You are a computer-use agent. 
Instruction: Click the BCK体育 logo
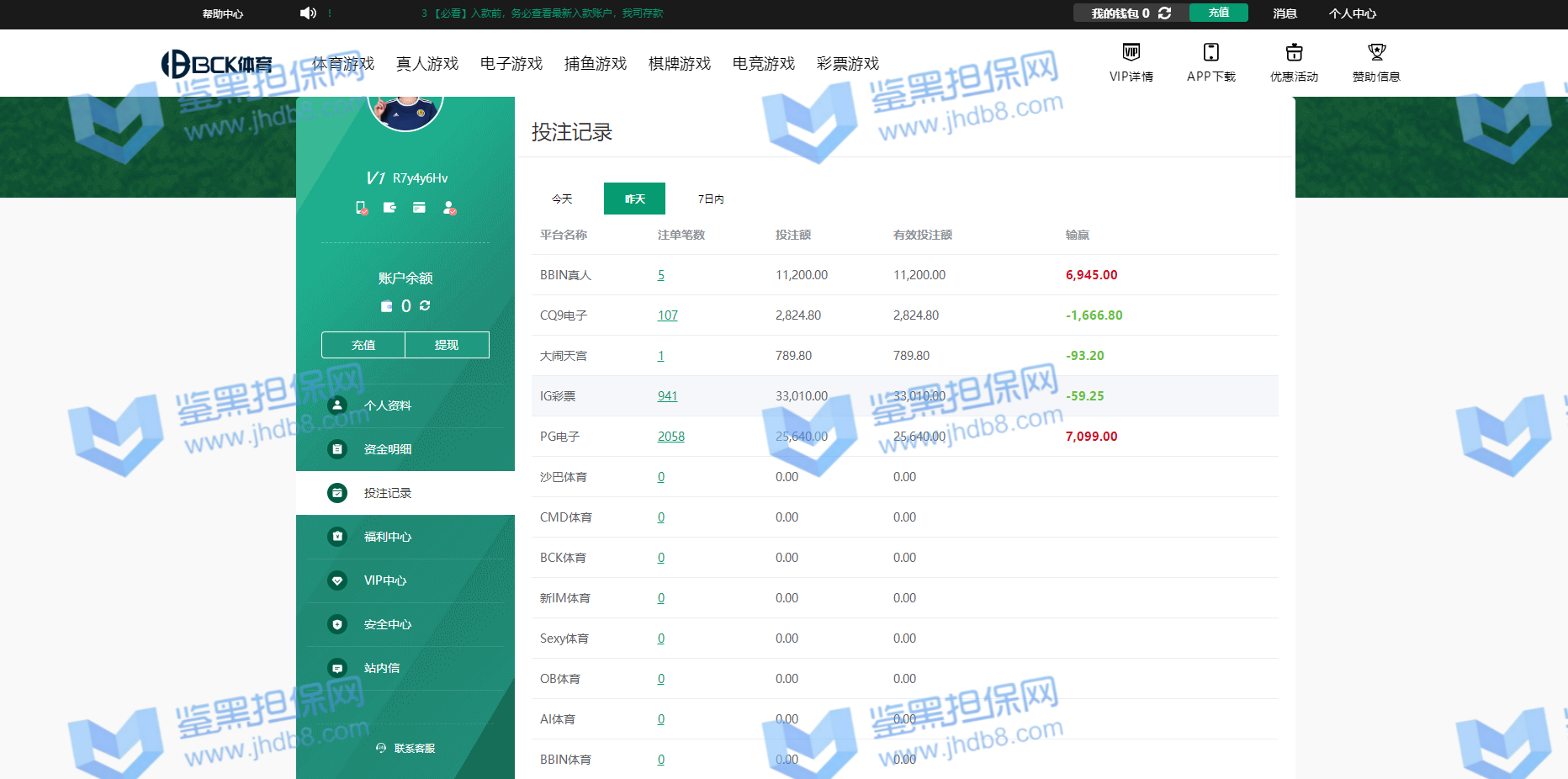217,64
